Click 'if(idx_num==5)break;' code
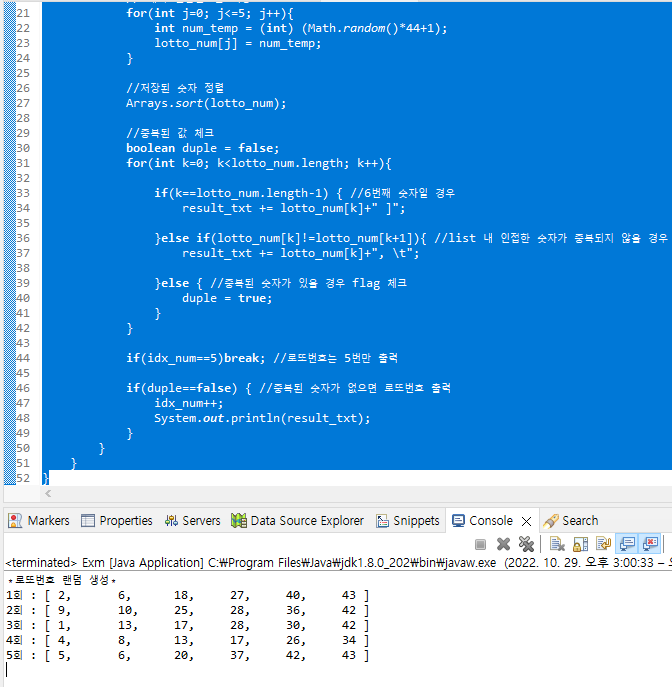Image resolution: width=672 pixels, height=687 pixels. [195, 358]
